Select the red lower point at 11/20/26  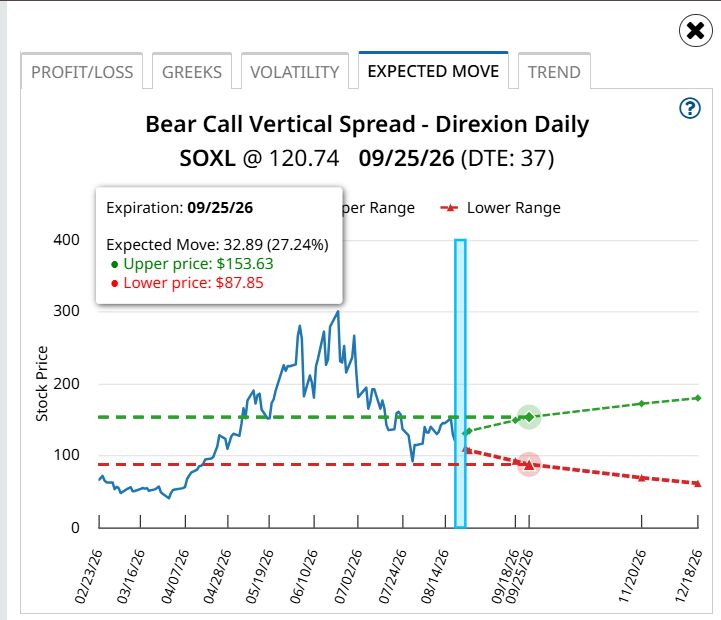click(x=642, y=478)
